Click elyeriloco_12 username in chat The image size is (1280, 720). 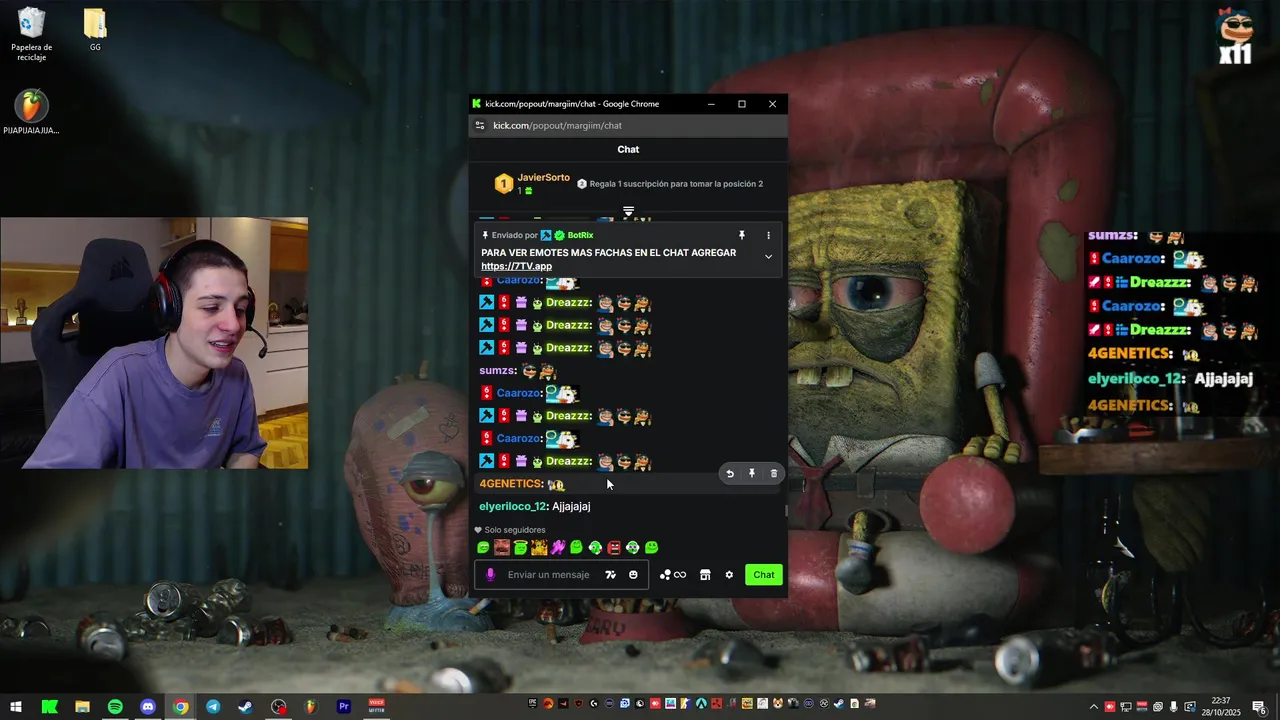click(x=512, y=507)
